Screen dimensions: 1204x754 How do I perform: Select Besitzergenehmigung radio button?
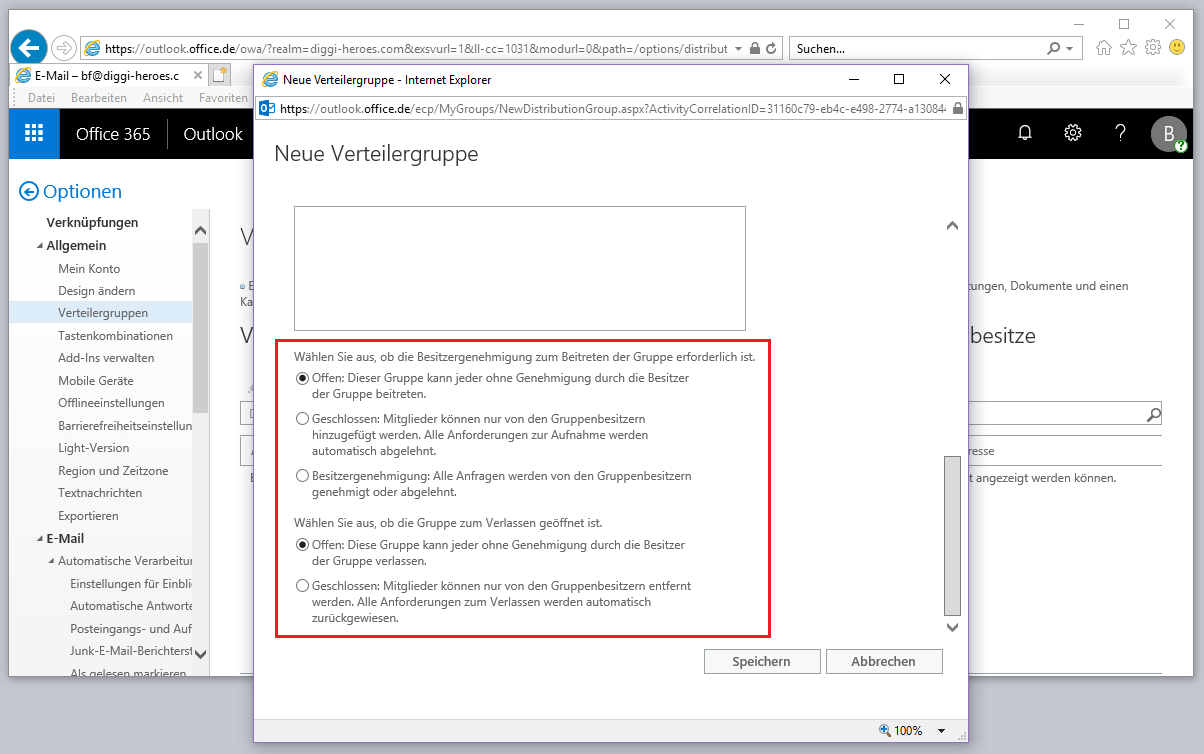tap(302, 476)
